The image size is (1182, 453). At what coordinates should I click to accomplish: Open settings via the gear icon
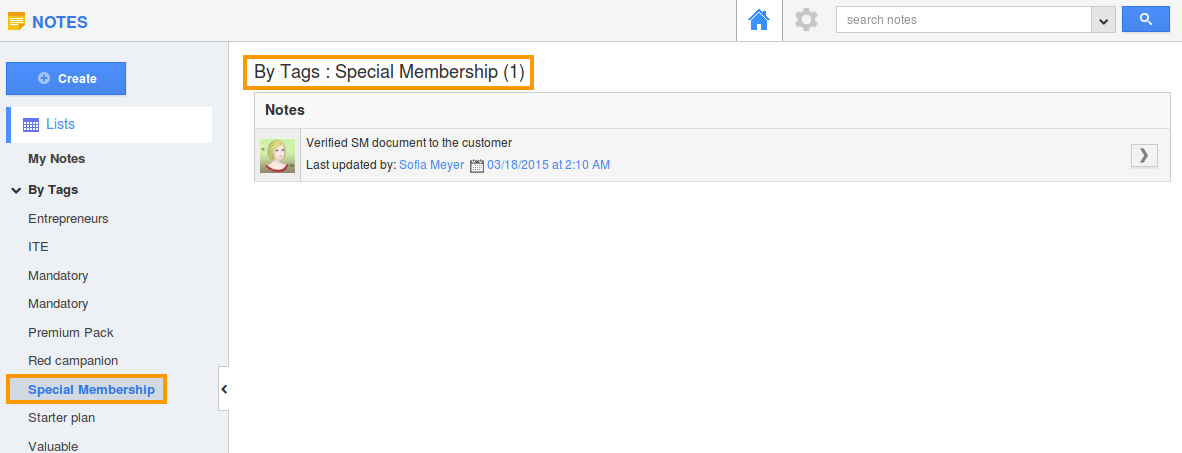[x=806, y=20]
